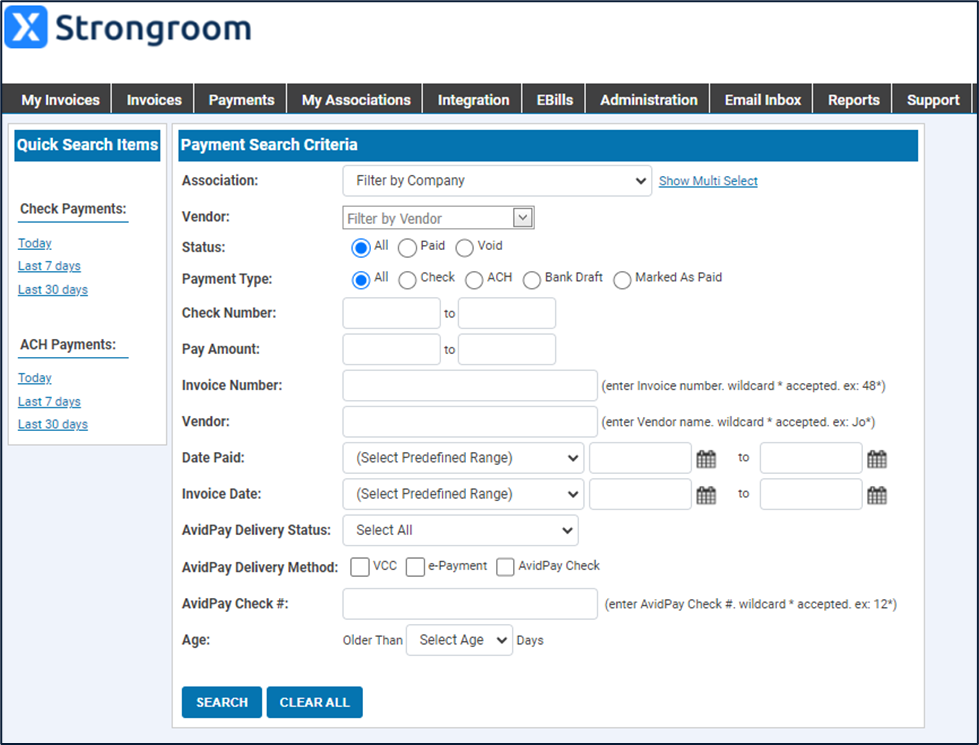The height and width of the screenshot is (745, 979).
Task: Click Show Multi Select link
Action: point(708,181)
